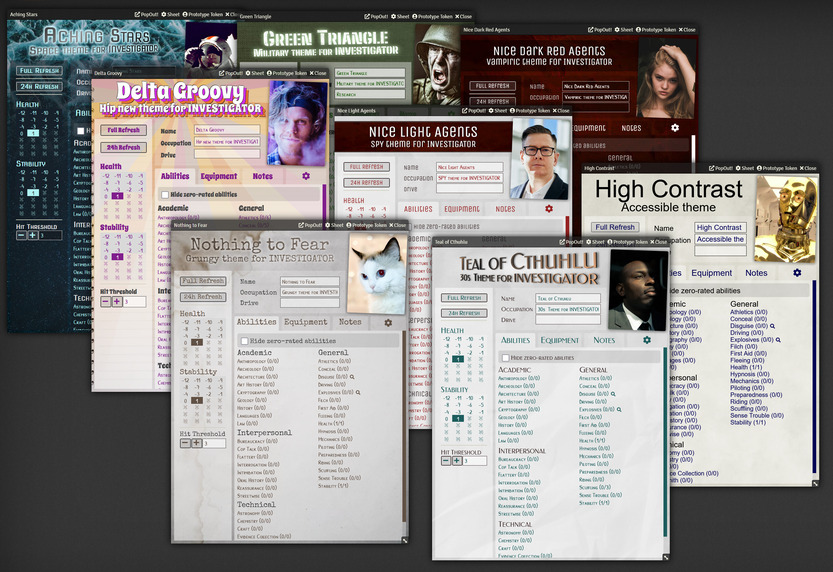The width and height of the screenshot is (833, 572).
Task: Open Equipment tab in Nothing to Fear
Action: (x=305, y=322)
